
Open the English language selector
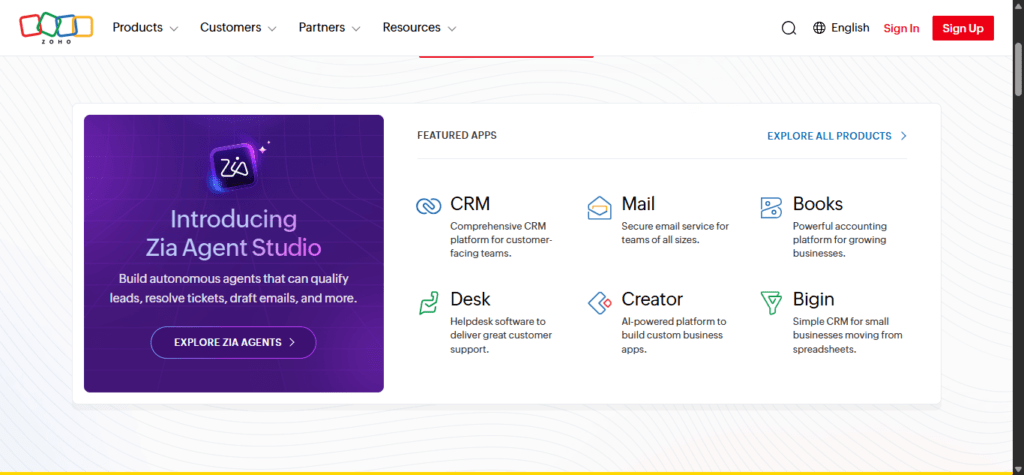pyautogui.click(x=841, y=27)
